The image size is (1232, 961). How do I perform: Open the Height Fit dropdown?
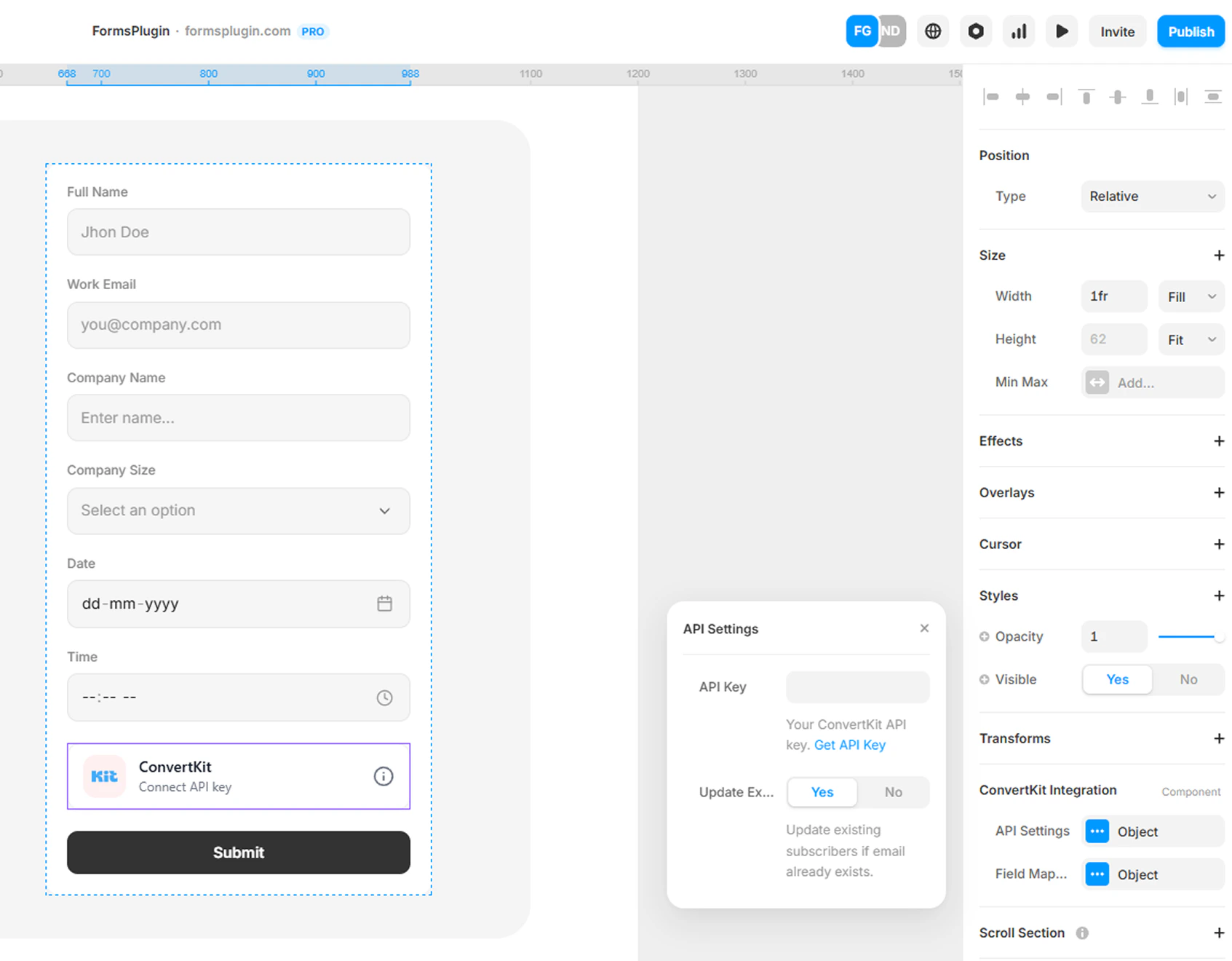pyautogui.click(x=1191, y=339)
